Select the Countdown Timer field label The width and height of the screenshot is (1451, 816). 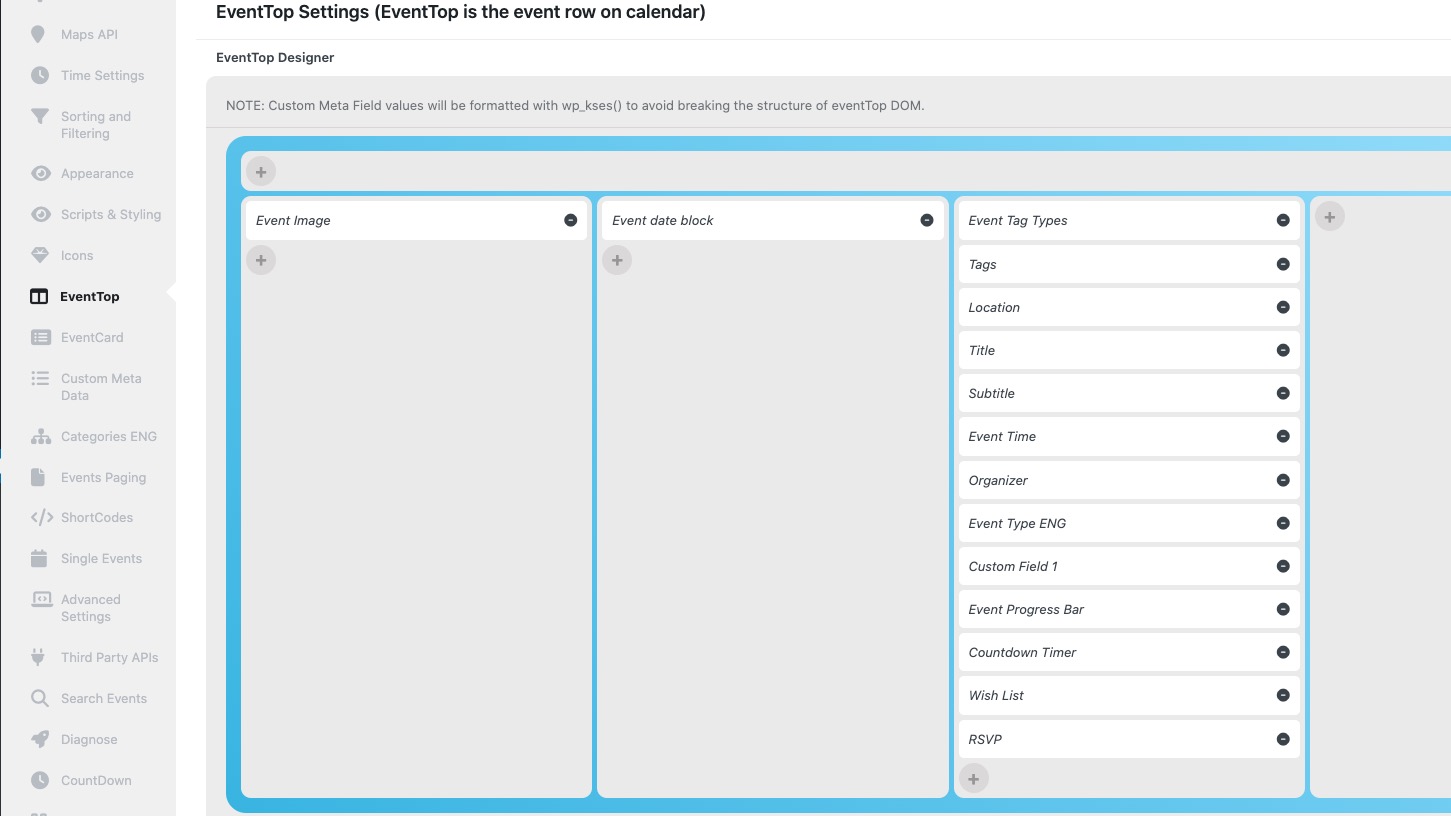point(1022,653)
